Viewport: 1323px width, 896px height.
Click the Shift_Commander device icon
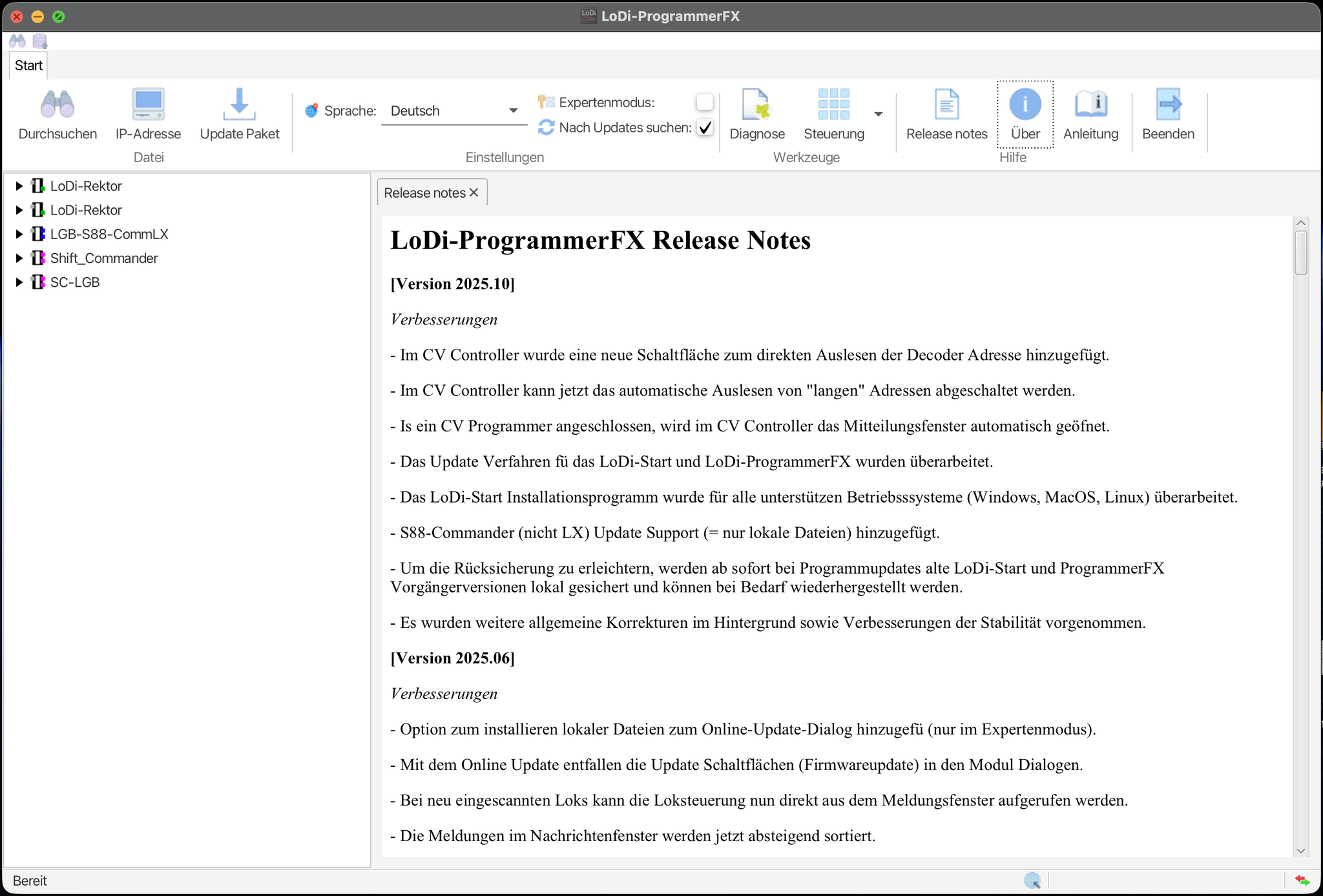click(x=38, y=258)
